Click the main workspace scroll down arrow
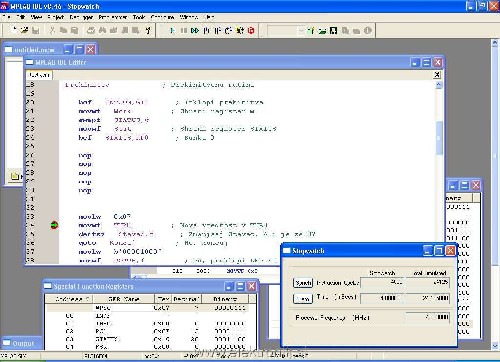This screenshot has height=362, width=500. point(495,346)
